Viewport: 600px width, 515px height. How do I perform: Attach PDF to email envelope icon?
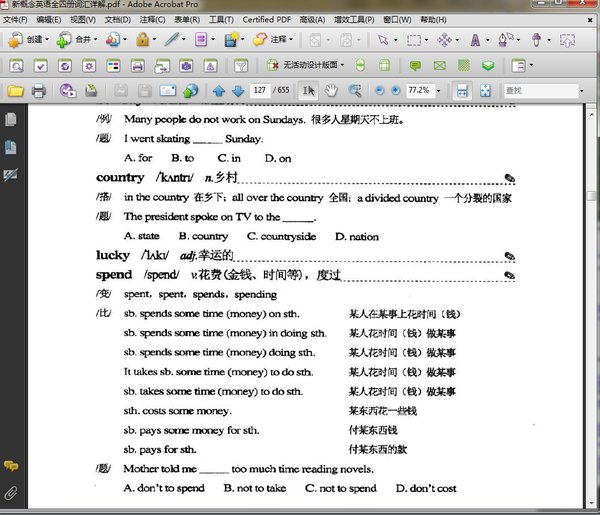(168, 91)
